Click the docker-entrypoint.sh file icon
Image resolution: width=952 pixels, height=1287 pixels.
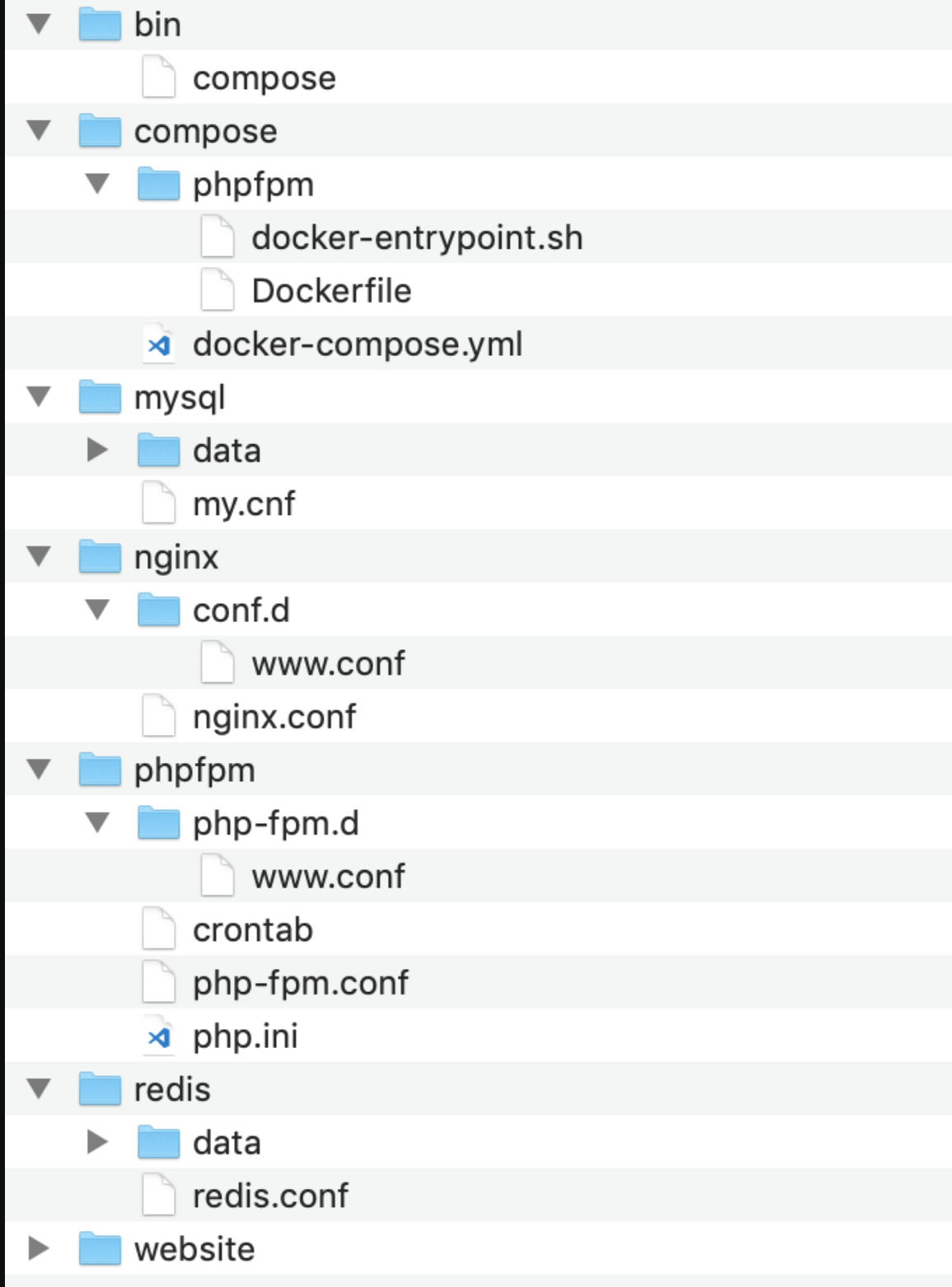(x=217, y=237)
